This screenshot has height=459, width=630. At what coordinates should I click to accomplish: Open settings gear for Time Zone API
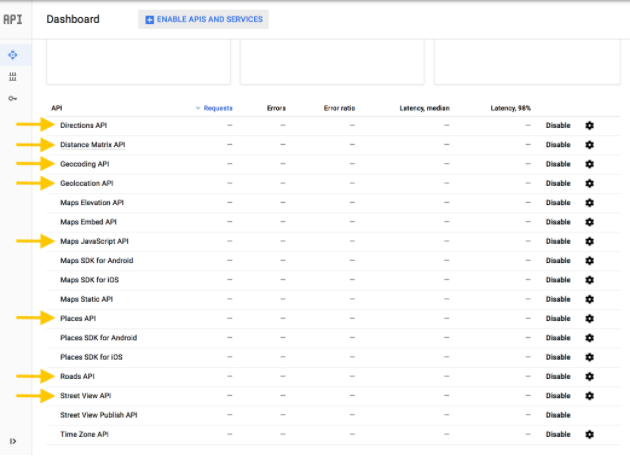pos(589,434)
